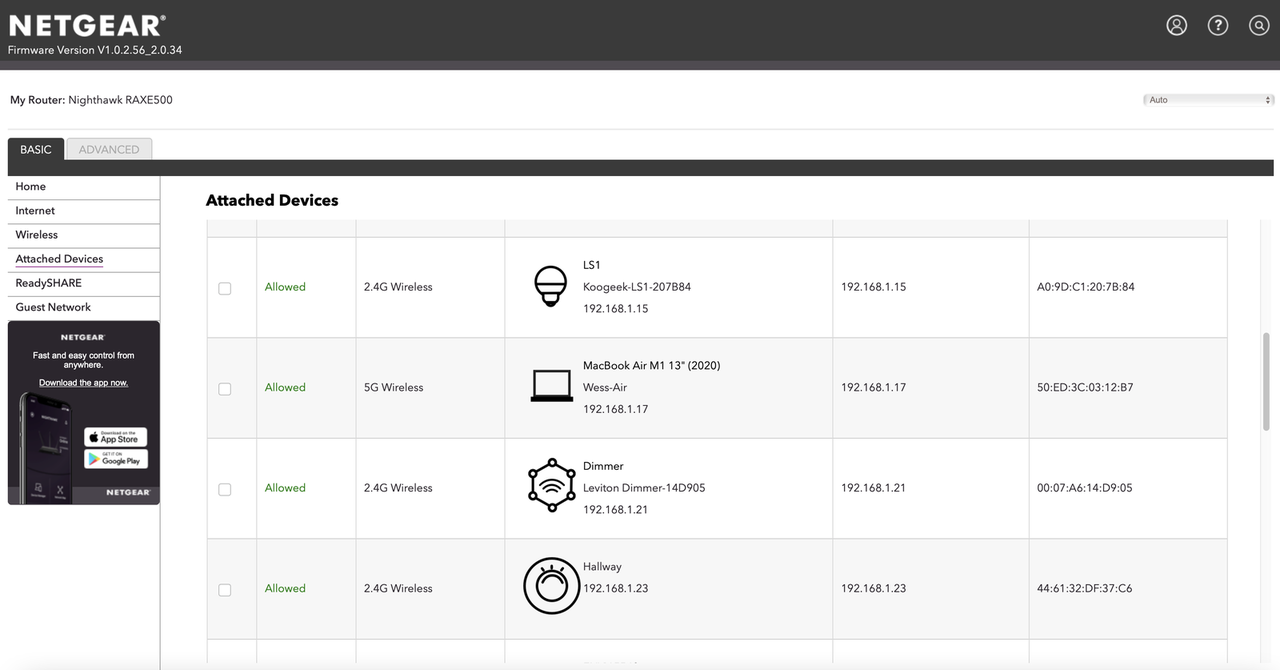Click Allowed status for MacBook Air row

(285, 388)
